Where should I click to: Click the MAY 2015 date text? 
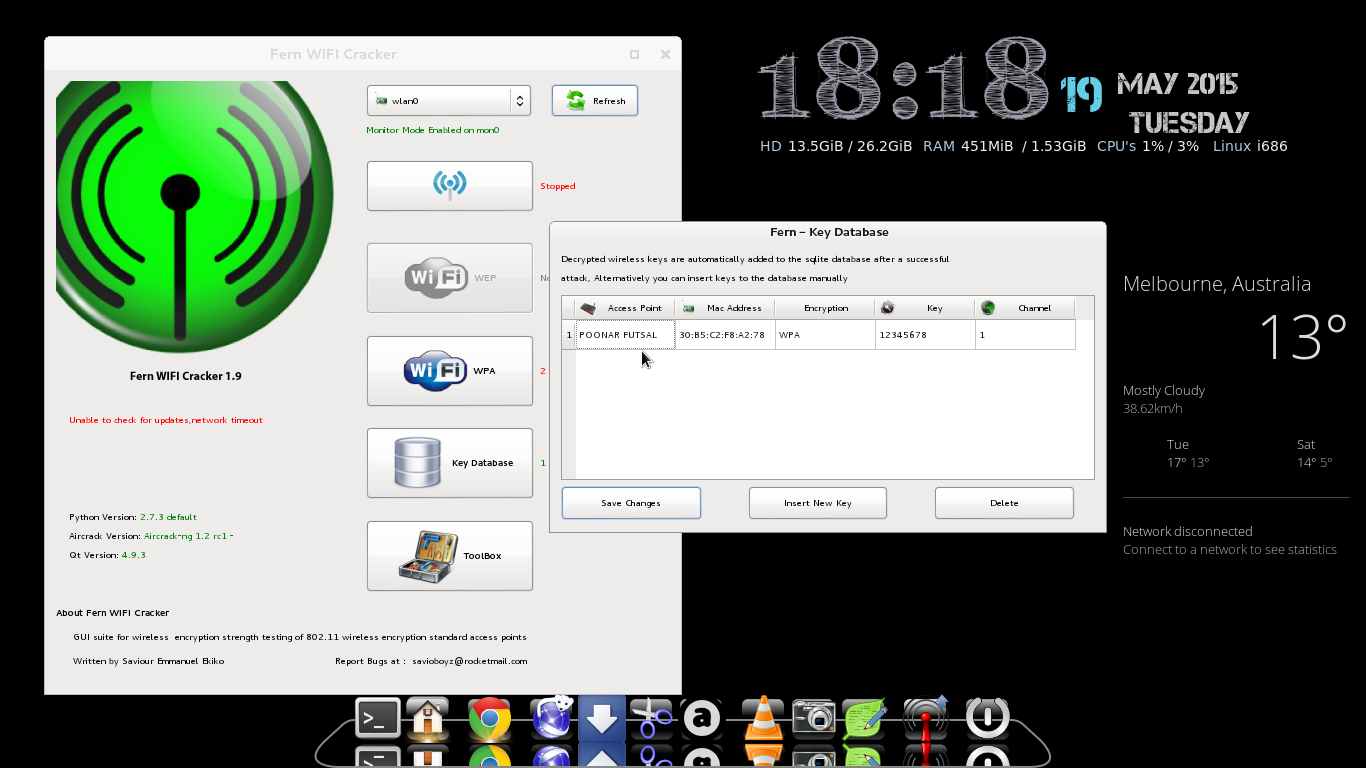click(1178, 84)
